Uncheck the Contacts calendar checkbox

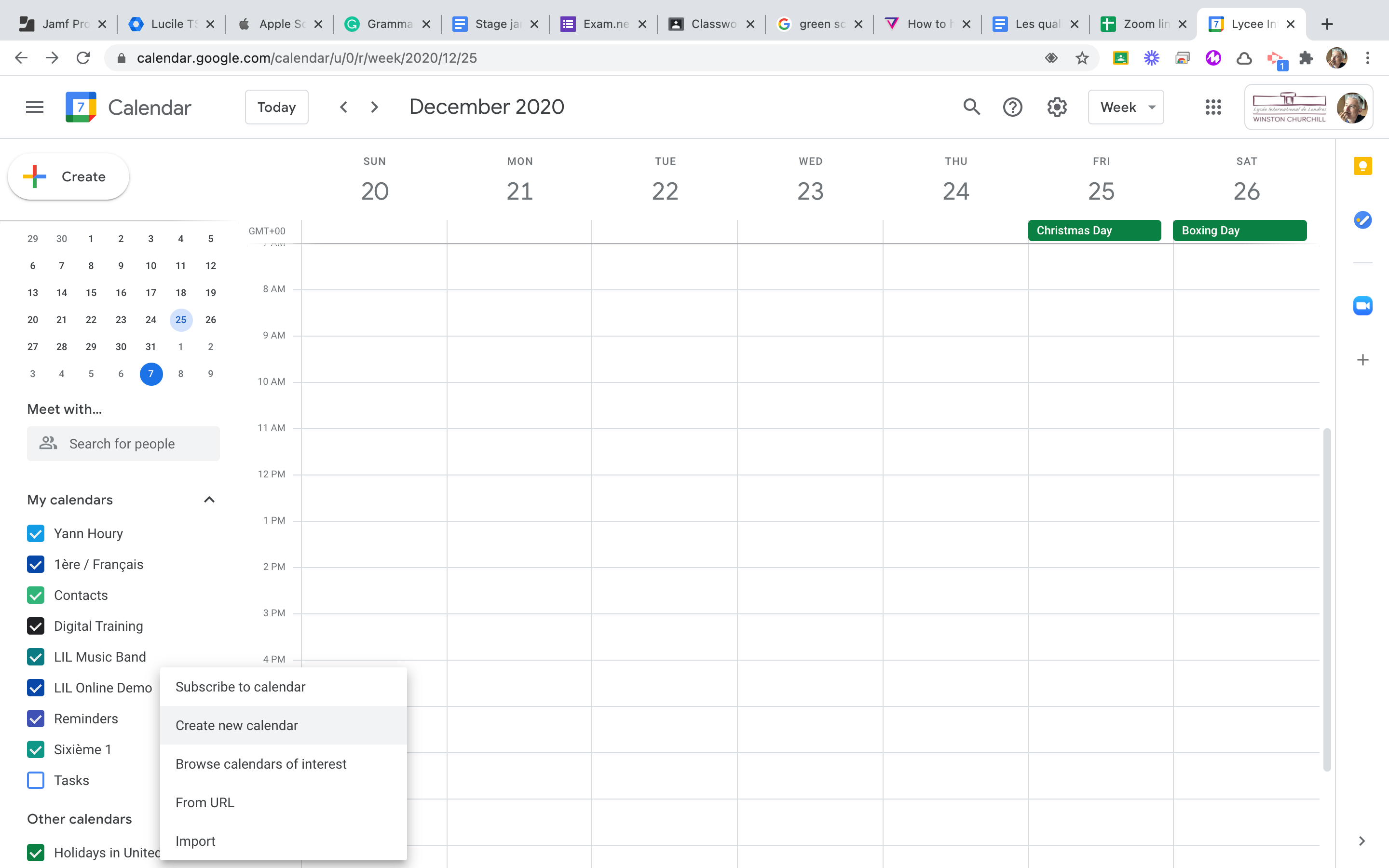(x=36, y=596)
